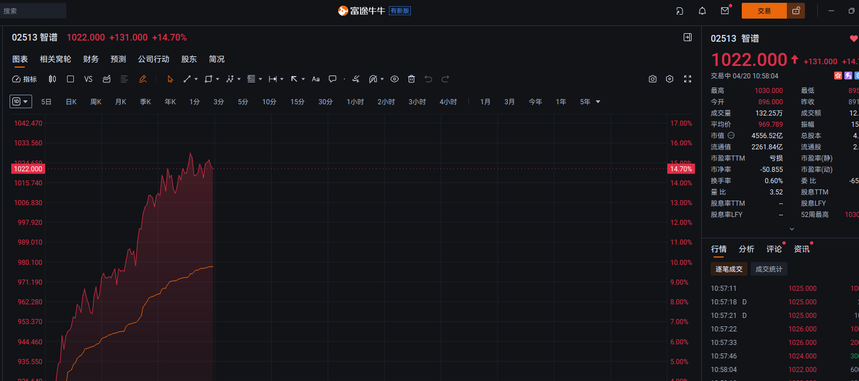859x381 pixels.
Task: Open chart settings hexagon icon
Action: click(x=669, y=79)
